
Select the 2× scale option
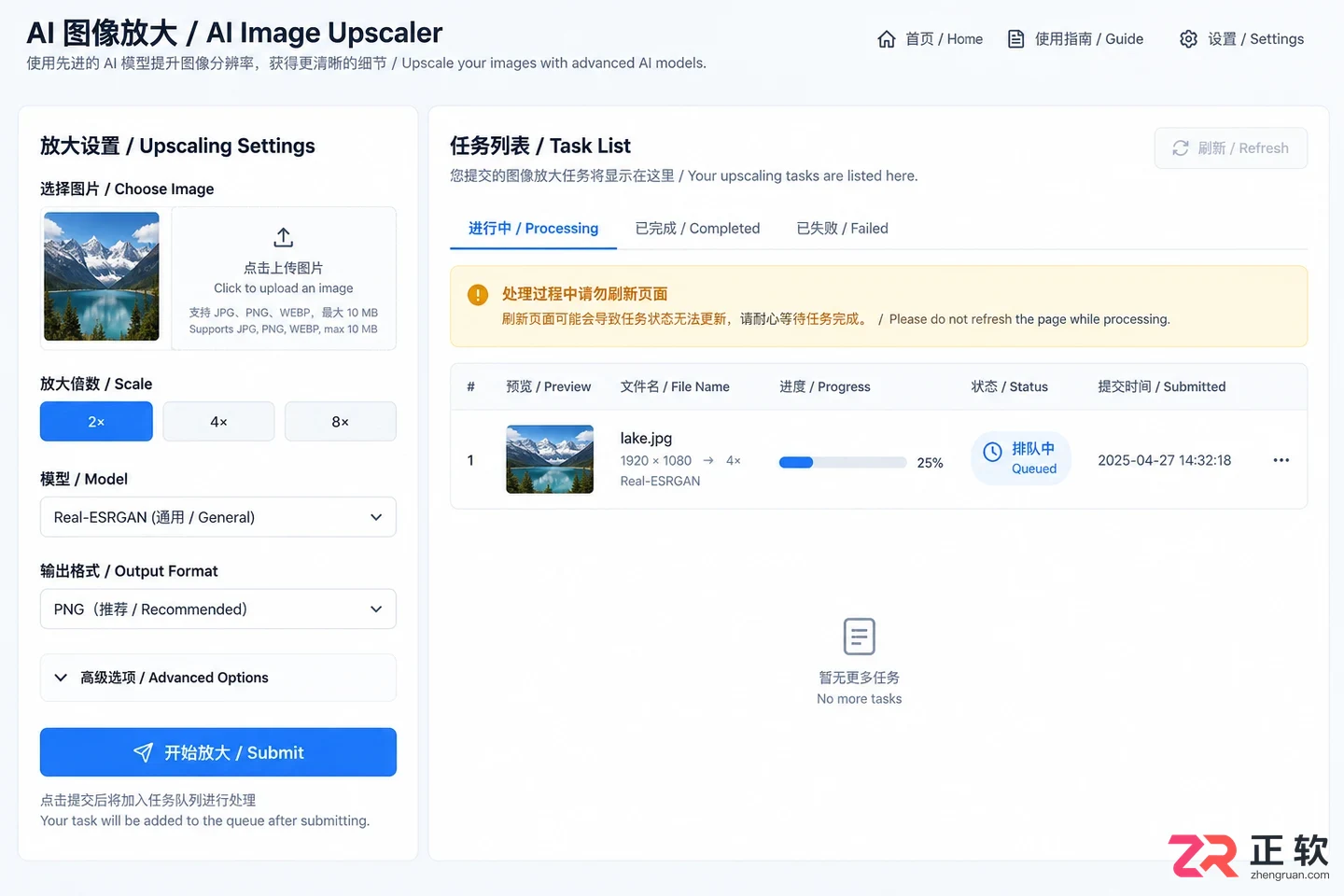coord(96,422)
